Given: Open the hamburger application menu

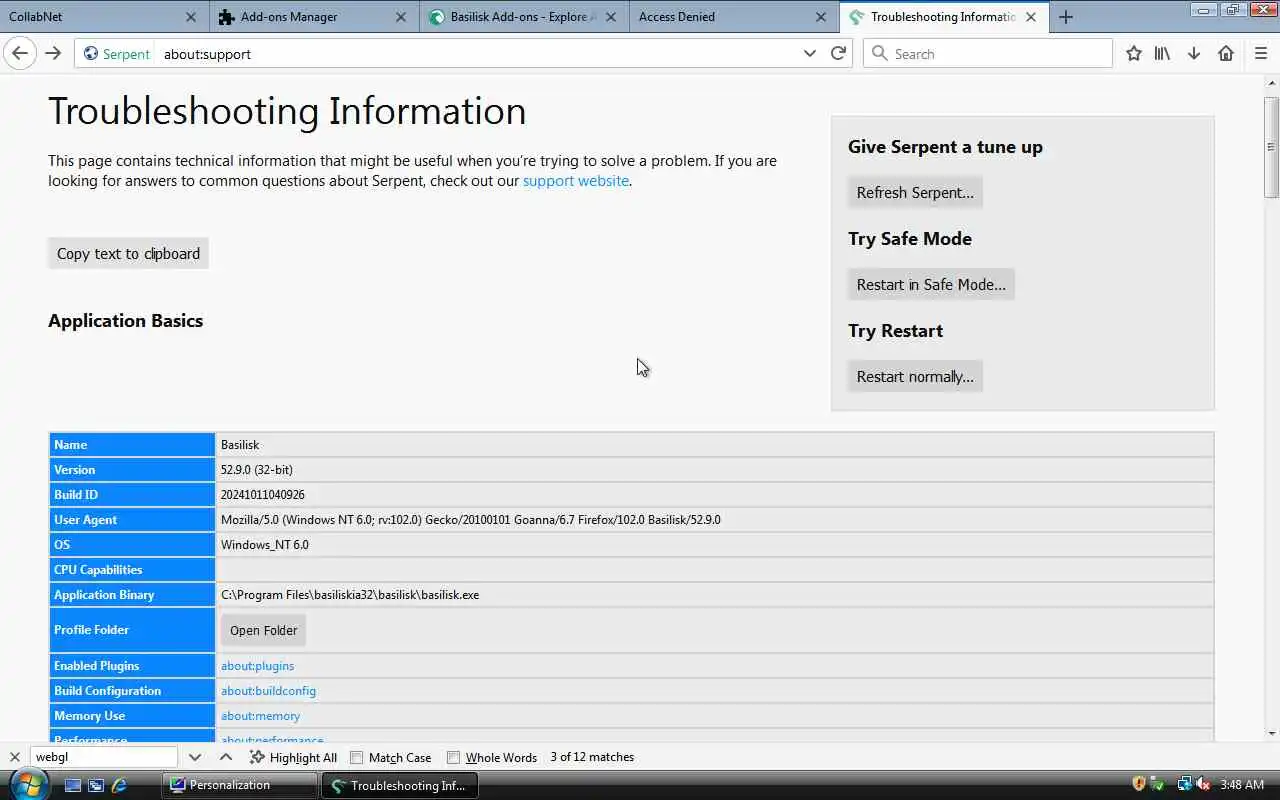Looking at the screenshot, I should (1261, 54).
